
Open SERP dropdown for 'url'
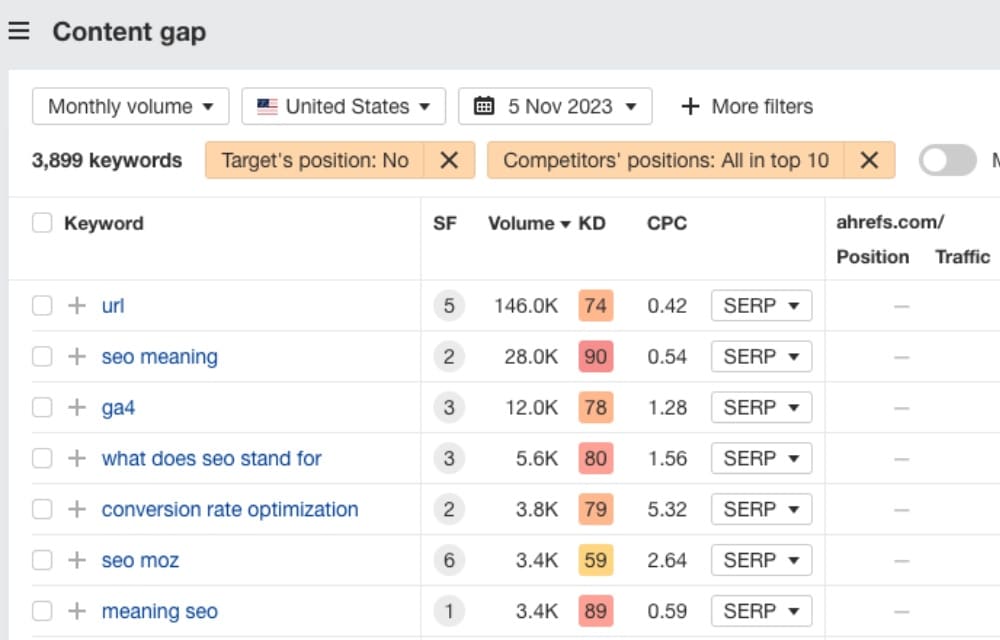pyautogui.click(x=761, y=305)
